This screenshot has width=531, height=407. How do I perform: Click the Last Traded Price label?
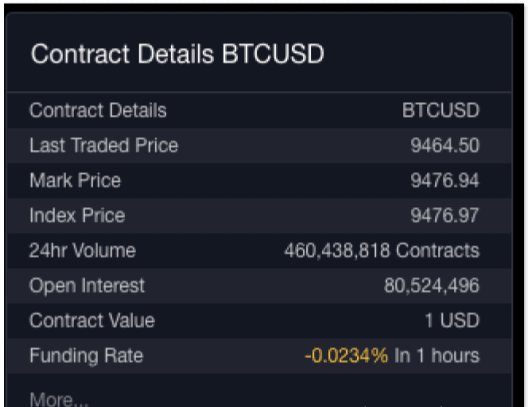pos(104,145)
